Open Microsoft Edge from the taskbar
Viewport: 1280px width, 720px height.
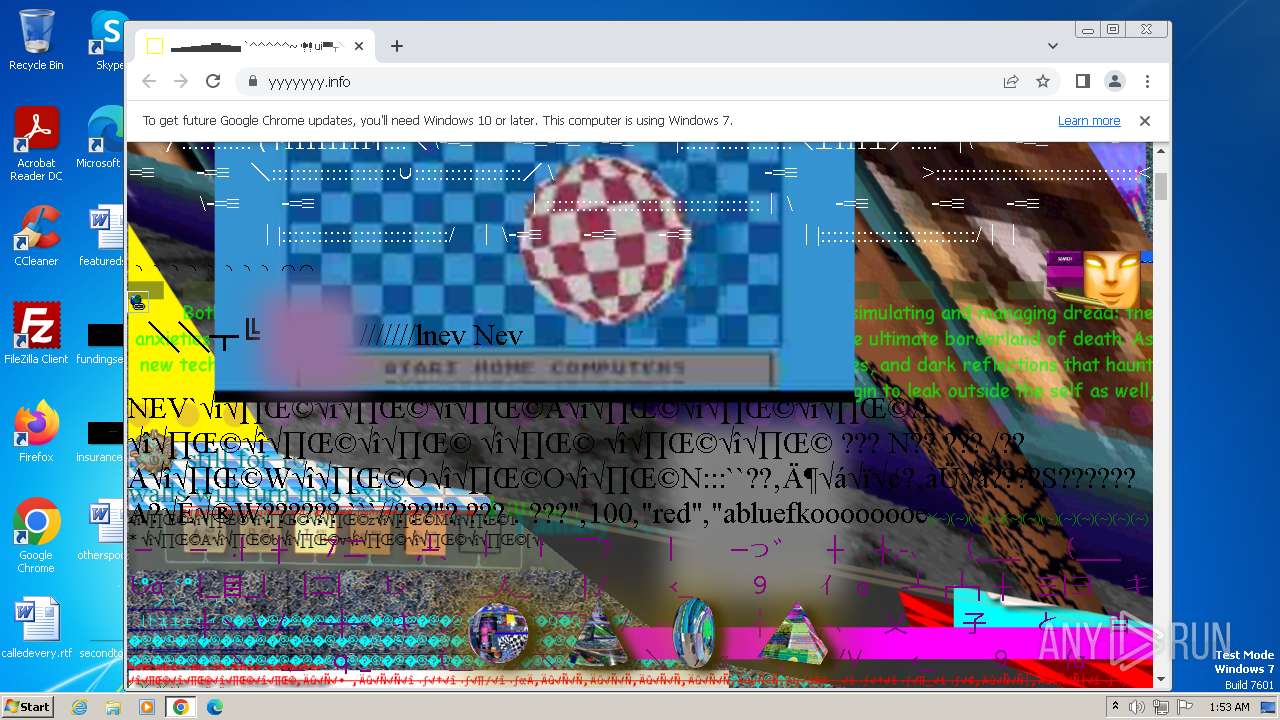coord(215,707)
